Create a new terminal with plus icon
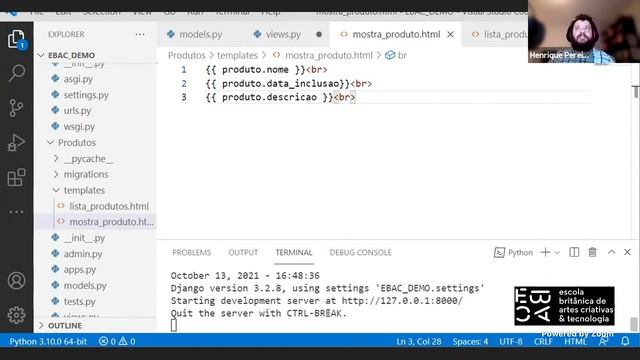 point(545,252)
